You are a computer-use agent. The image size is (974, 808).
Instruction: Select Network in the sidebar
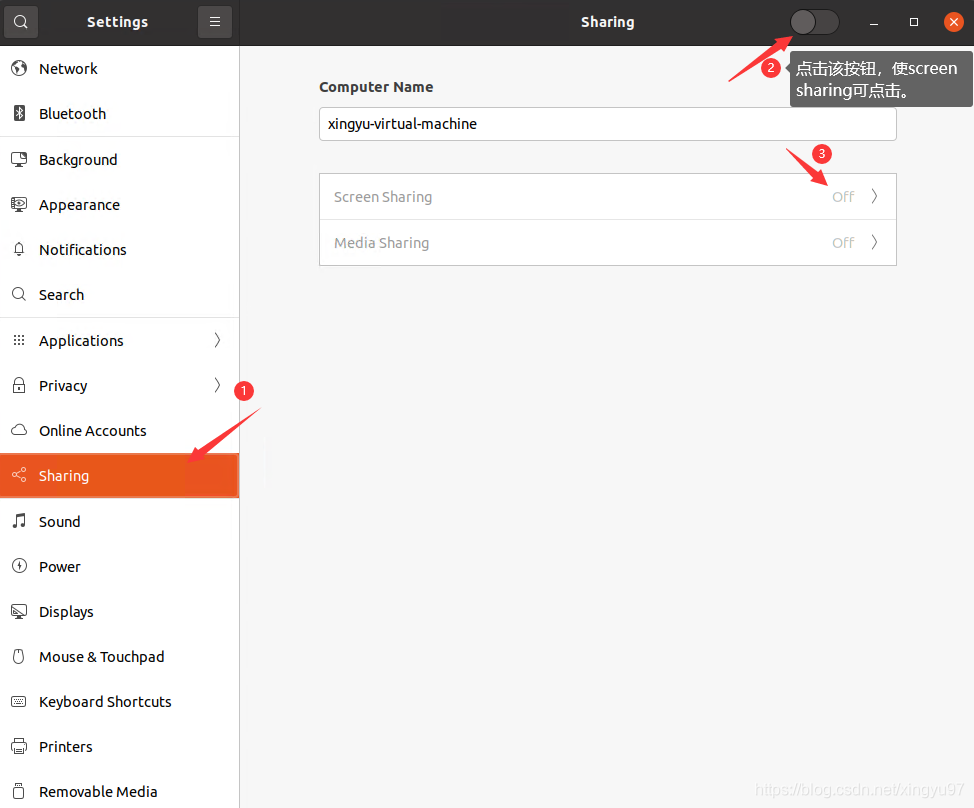pyautogui.click(x=119, y=68)
